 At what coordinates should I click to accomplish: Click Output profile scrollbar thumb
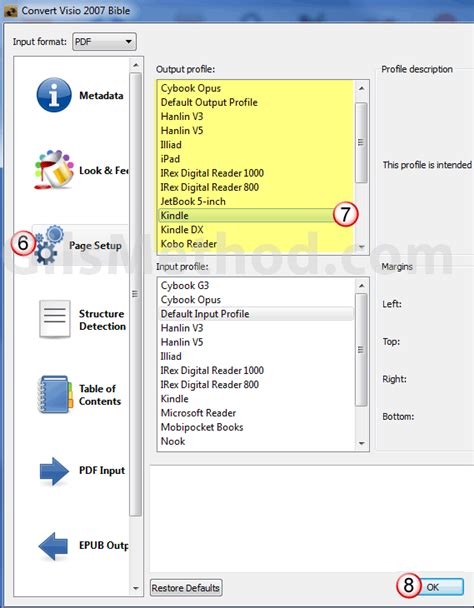click(362, 142)
